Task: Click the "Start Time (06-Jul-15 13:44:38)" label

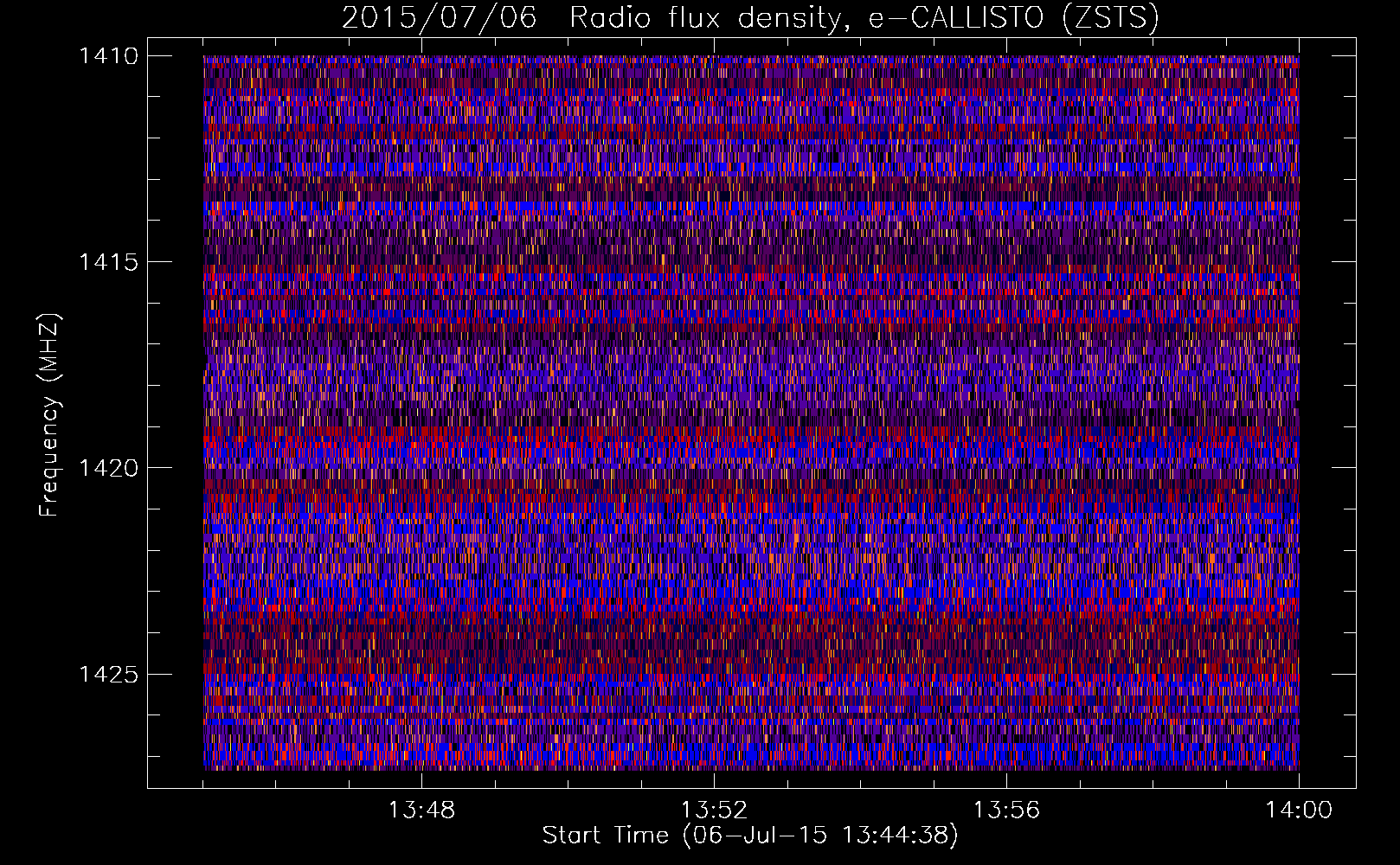Action: pos(750,836)
